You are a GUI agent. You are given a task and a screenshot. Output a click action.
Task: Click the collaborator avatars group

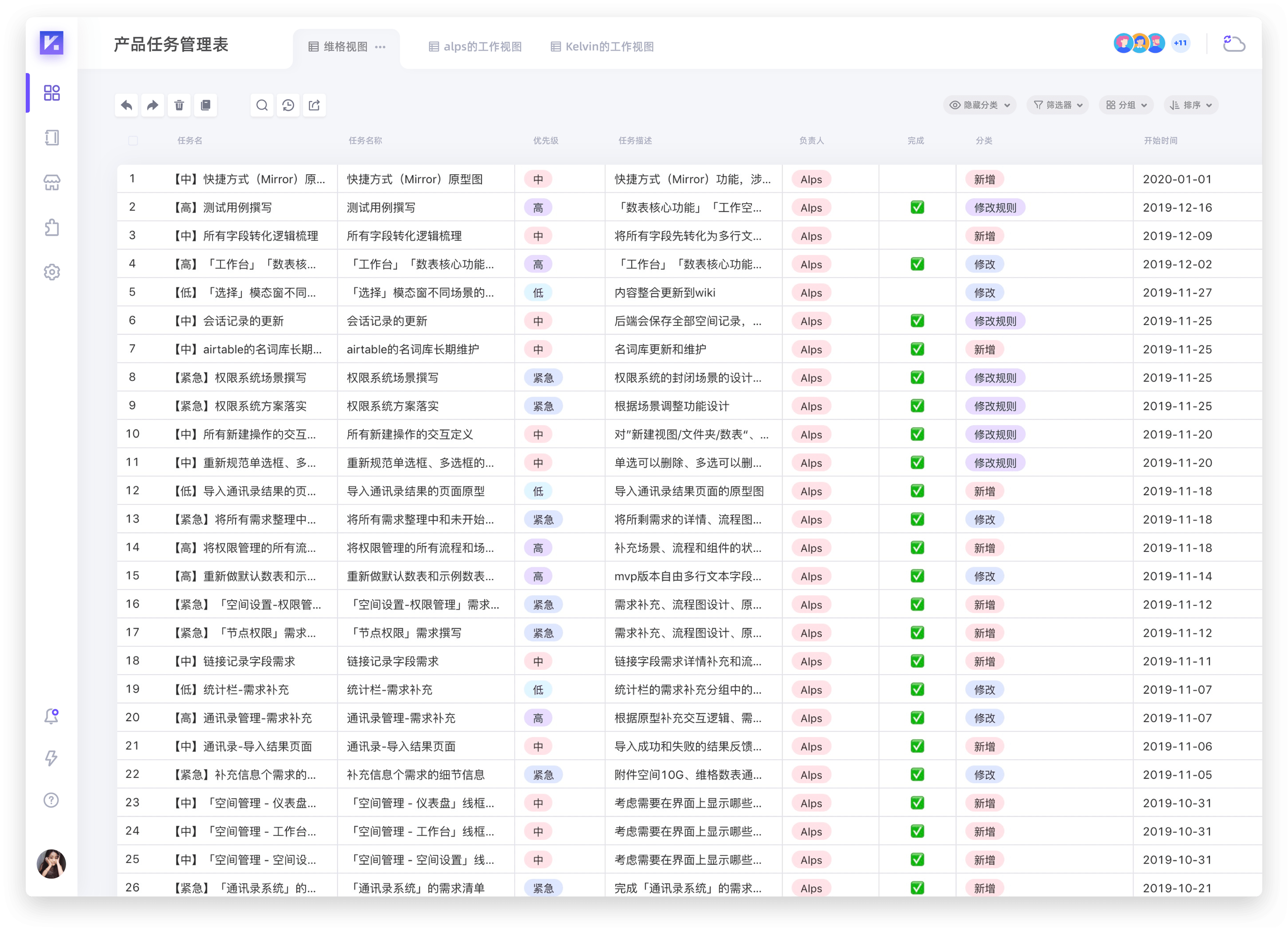[x=1139, y=43]
